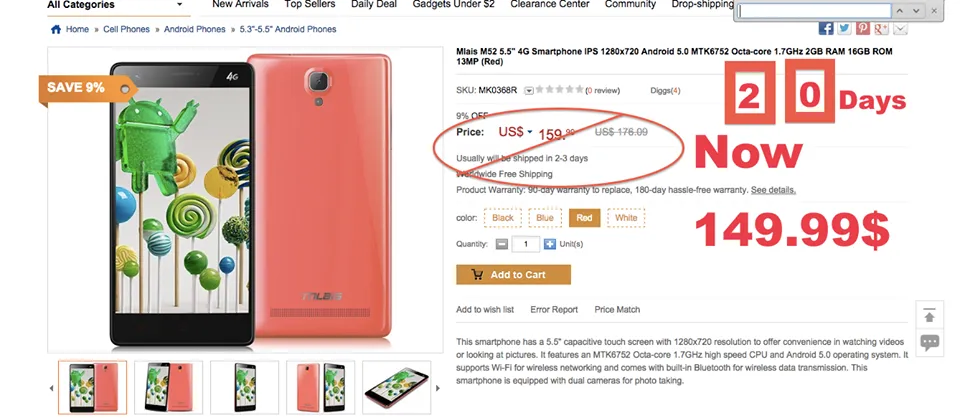Pick the White color option
This screenshot has width=960, height=418.
[626, 218]
